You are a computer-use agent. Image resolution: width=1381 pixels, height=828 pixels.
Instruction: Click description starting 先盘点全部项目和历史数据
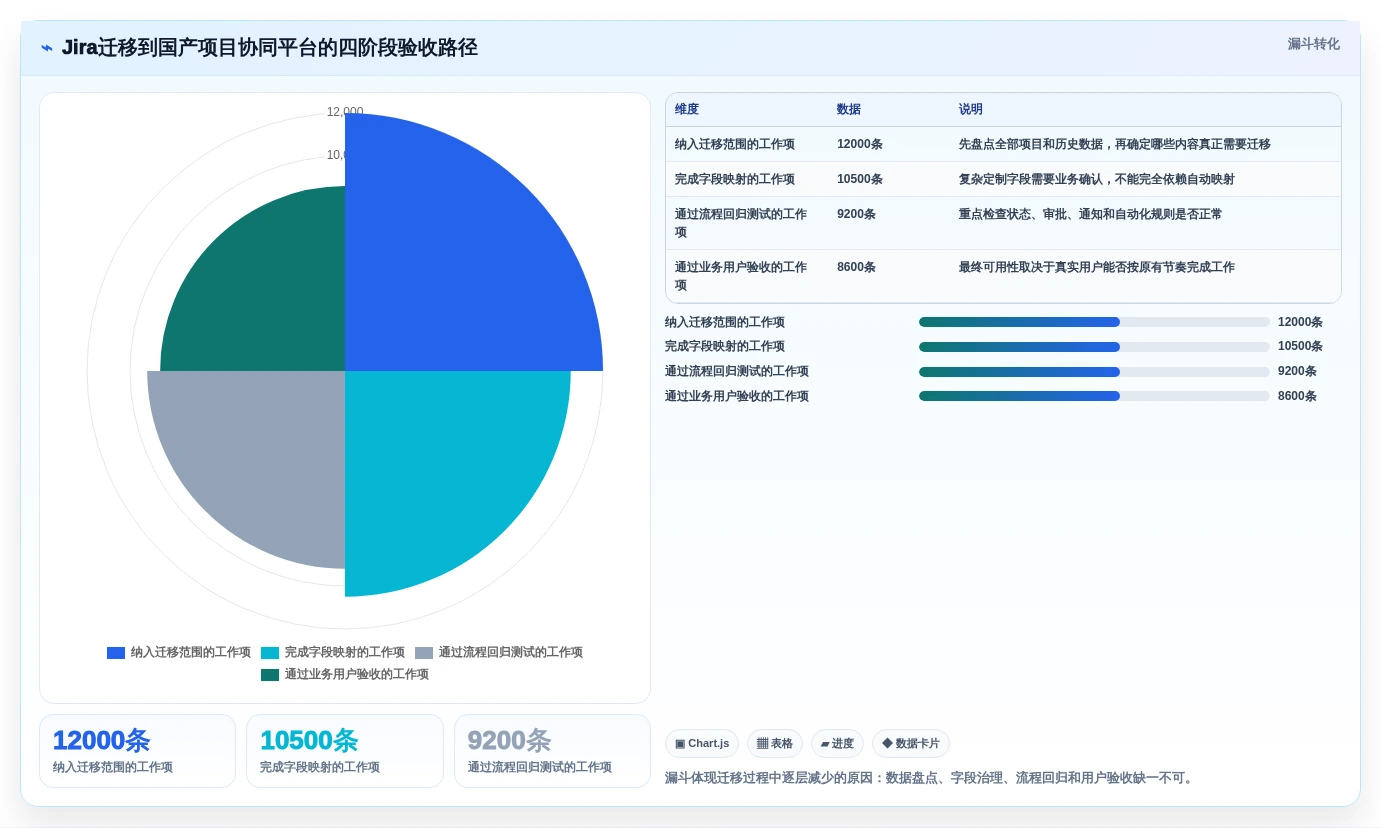tap(1115, 144)
